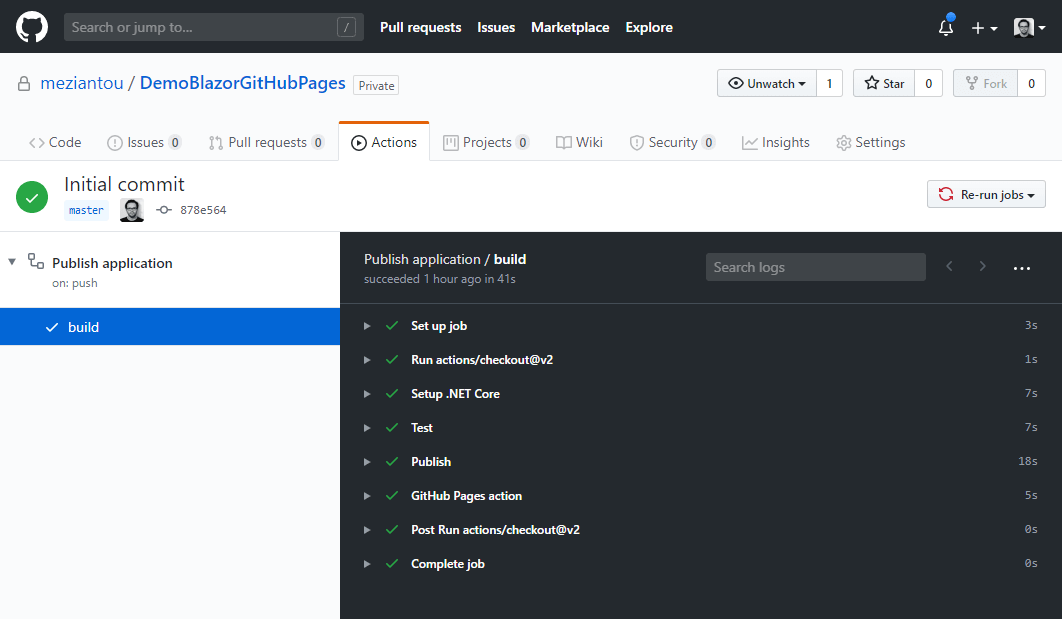This screenshot has height=619, width=1062.
Task: Open the Unwatch notification options
Action: tap(767, 84)
